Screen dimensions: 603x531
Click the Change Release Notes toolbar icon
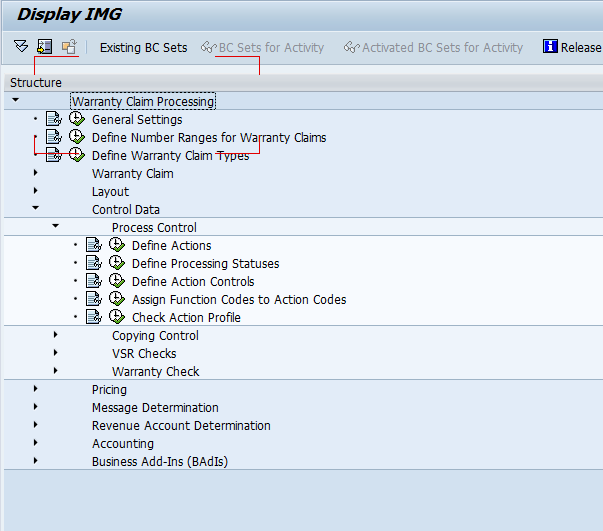69,47
